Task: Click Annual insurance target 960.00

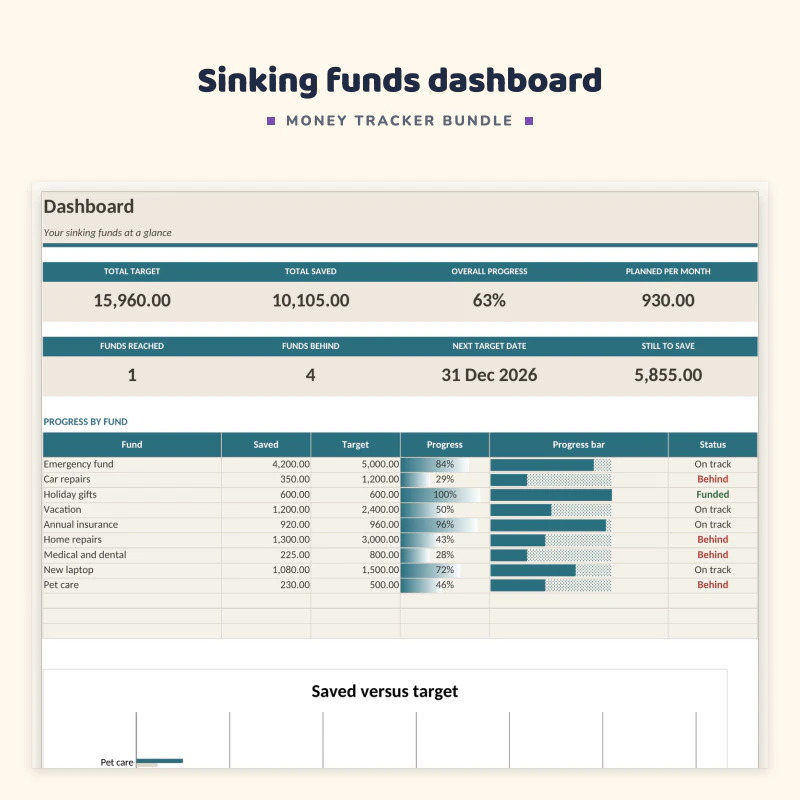Action: [385, 524]
